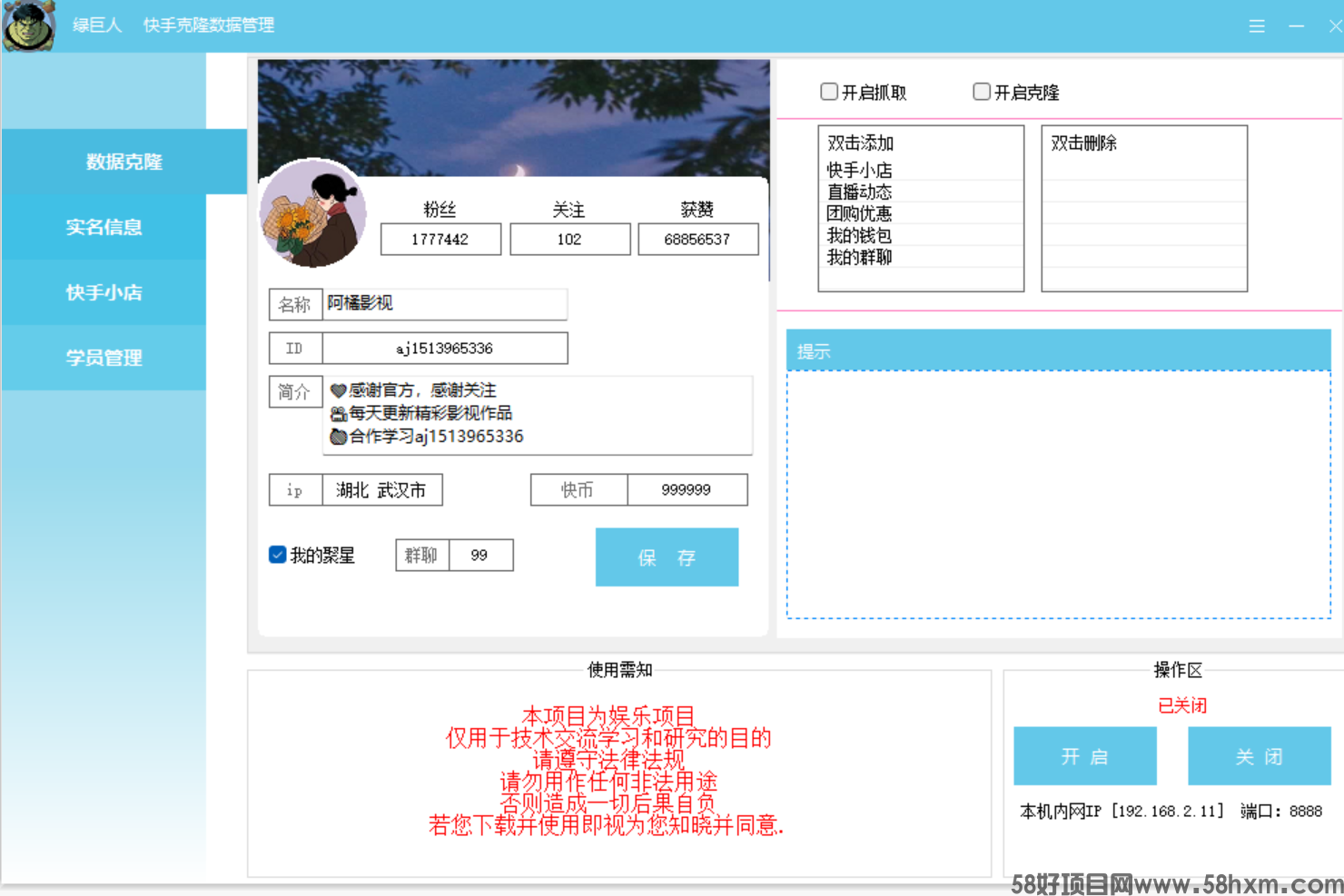The width and height of the screenshot is (1344, 896).
Task: Click the 保存 button
Action: click(667, 557)
